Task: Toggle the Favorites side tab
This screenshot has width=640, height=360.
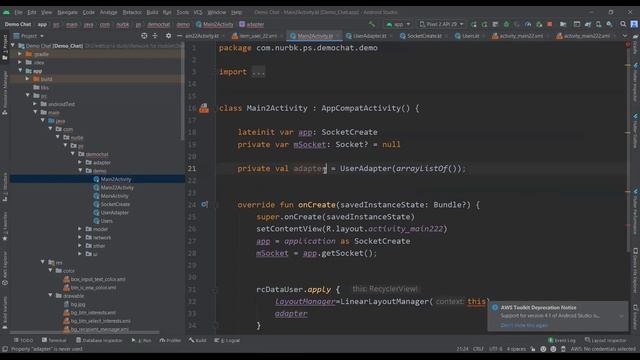Action: [5, 227]
